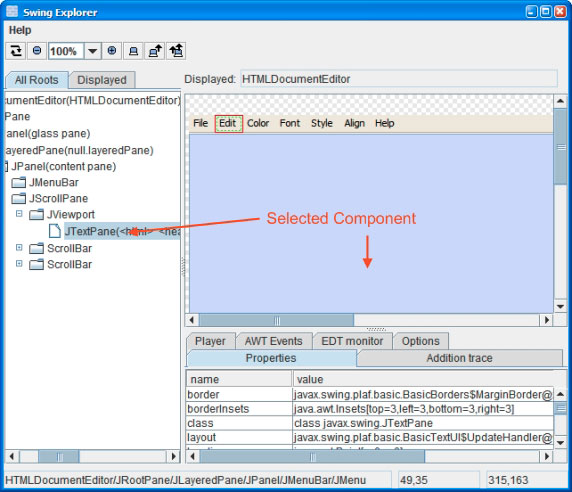572x492 pixels.
Task: Click the 100% zoom input field
Action: pos(66,51)
